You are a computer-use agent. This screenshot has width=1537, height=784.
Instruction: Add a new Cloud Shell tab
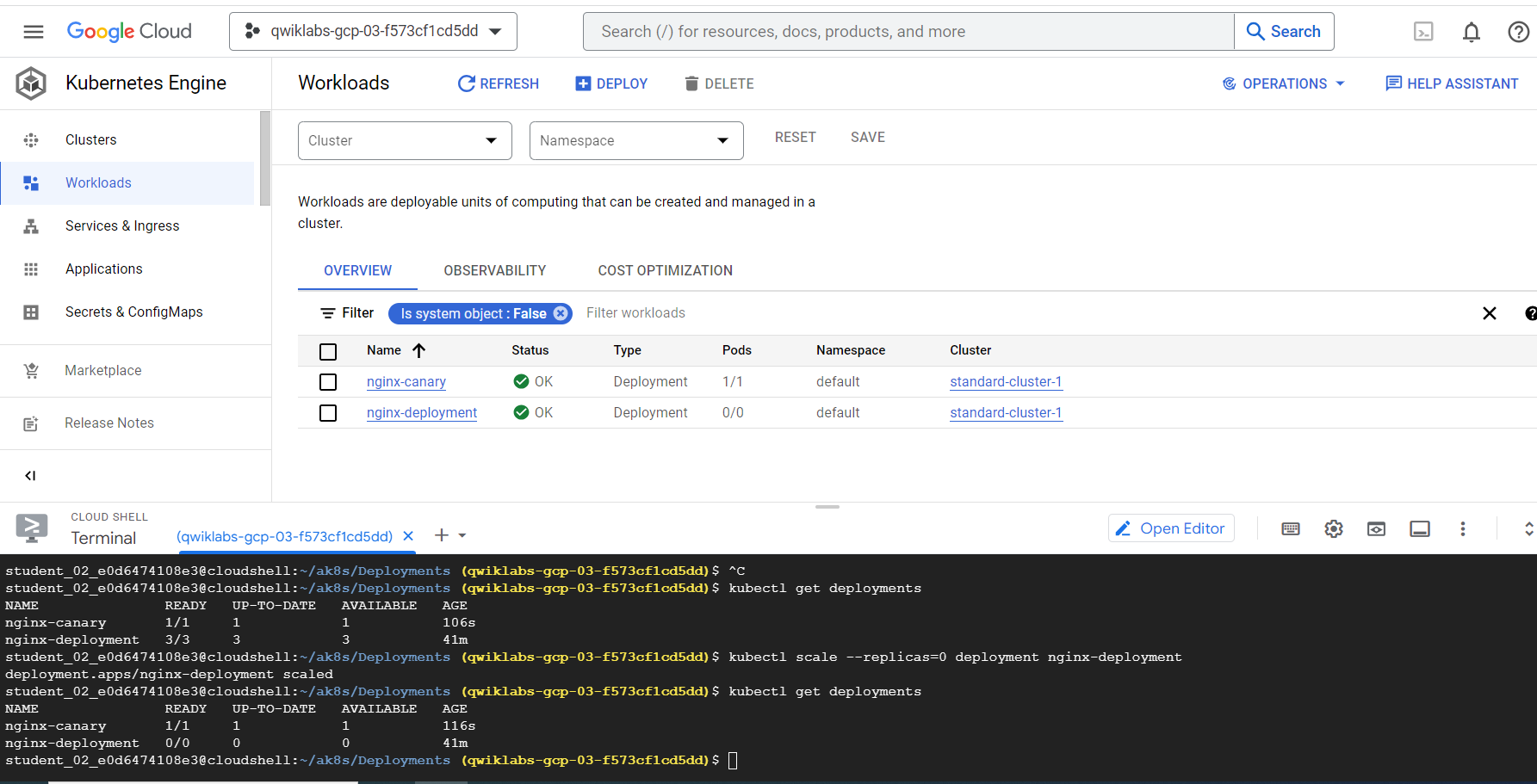(x=442, y=535)
